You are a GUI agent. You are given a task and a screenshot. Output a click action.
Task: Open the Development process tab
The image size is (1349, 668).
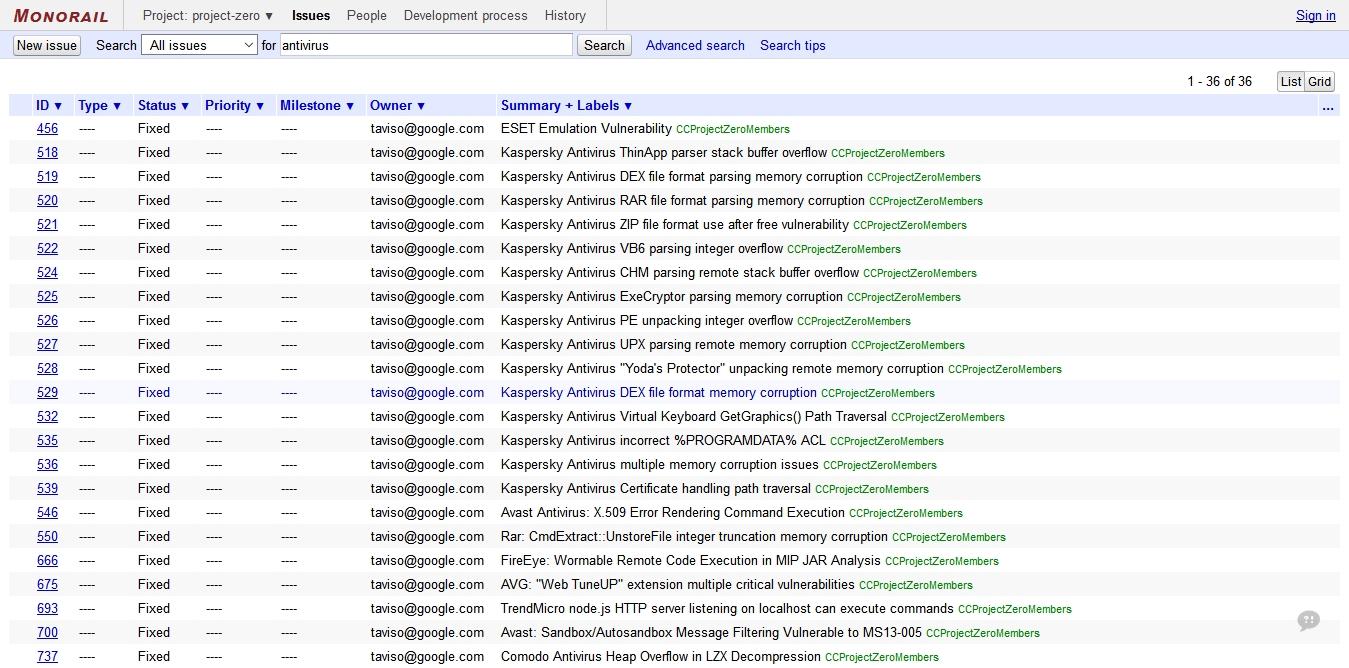[x=466, y=15]
